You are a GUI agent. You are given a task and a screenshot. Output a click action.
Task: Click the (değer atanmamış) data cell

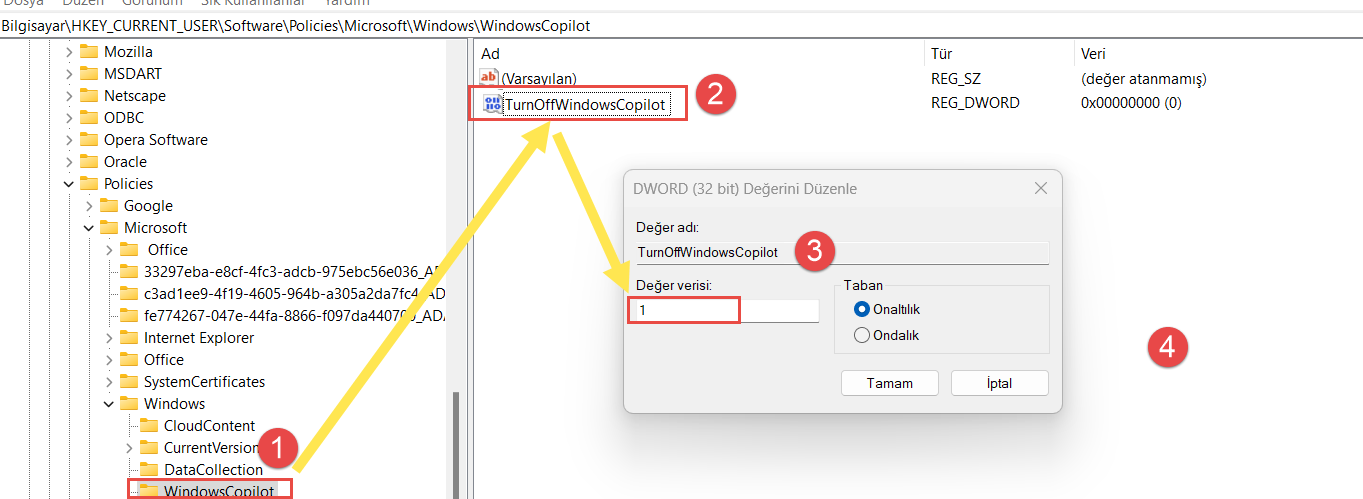click(1144, 79)
